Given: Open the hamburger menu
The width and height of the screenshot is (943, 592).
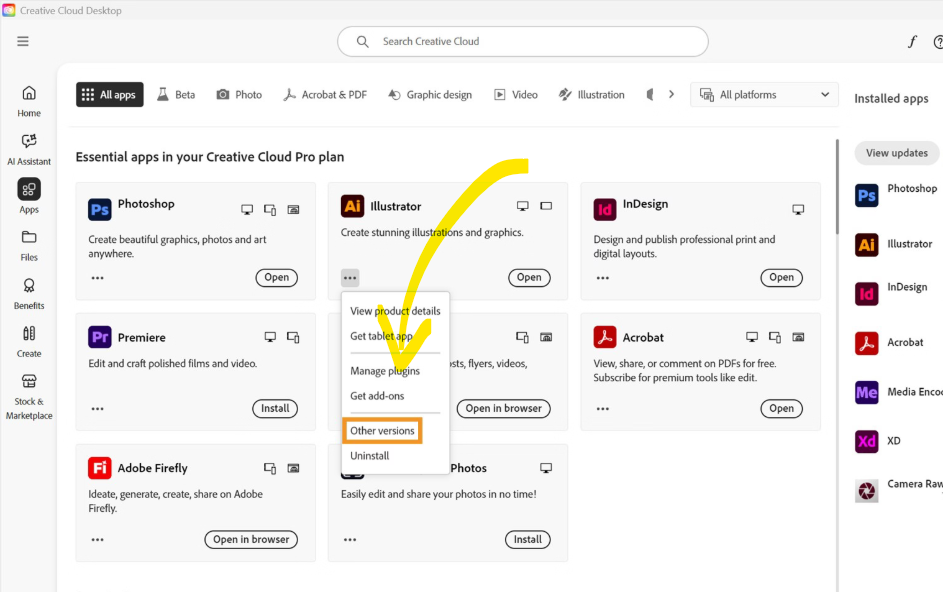Looking at the screenshot, I should point(23,41).
